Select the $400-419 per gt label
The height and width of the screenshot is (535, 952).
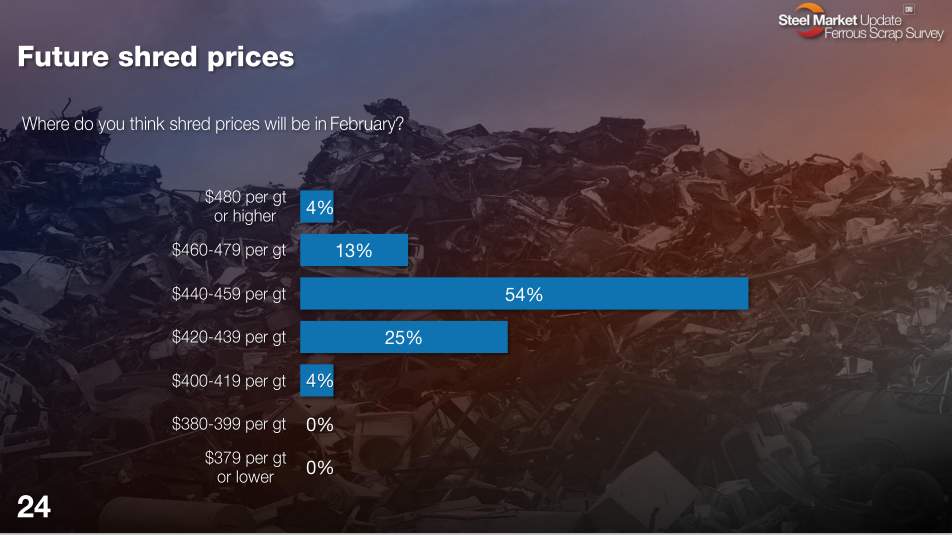(x=229, y=381)
